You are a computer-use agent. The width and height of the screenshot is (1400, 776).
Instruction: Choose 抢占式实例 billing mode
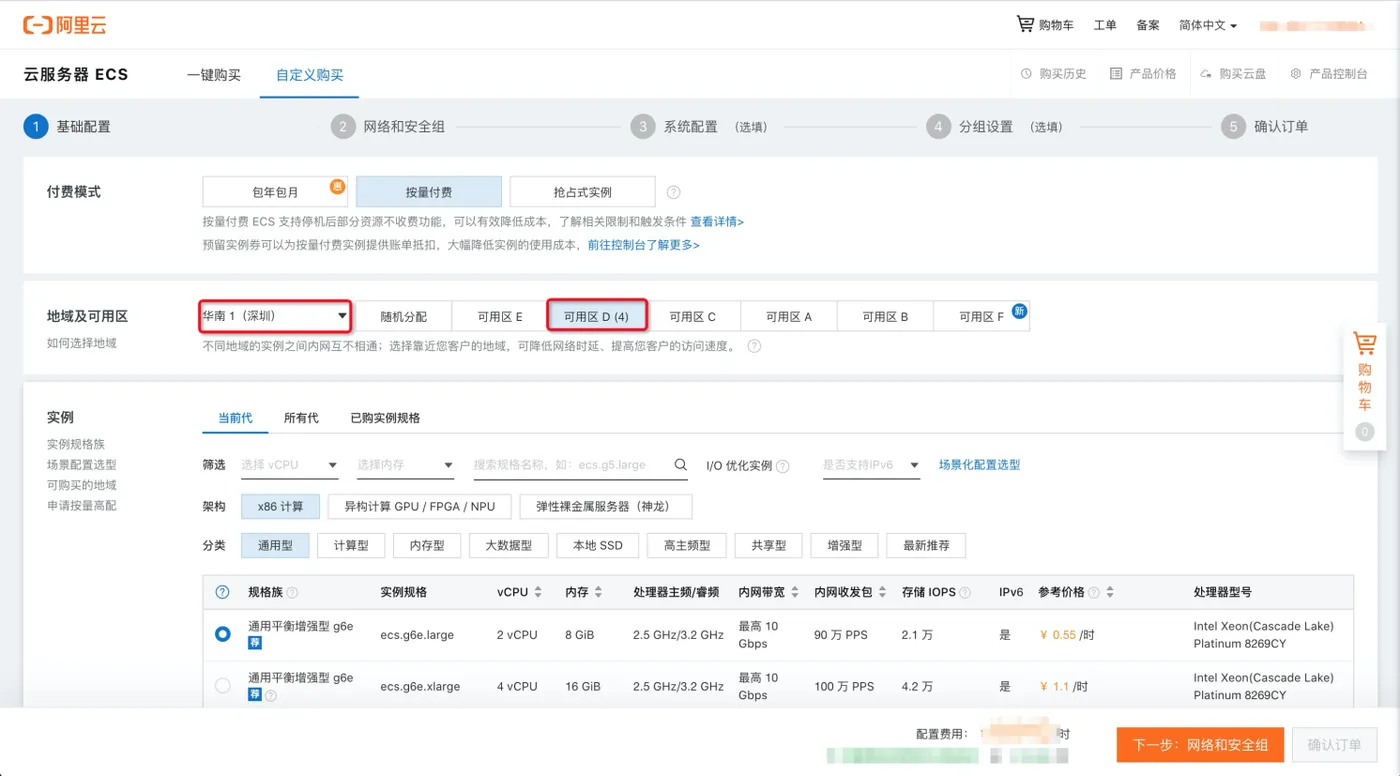pos(583,192)
